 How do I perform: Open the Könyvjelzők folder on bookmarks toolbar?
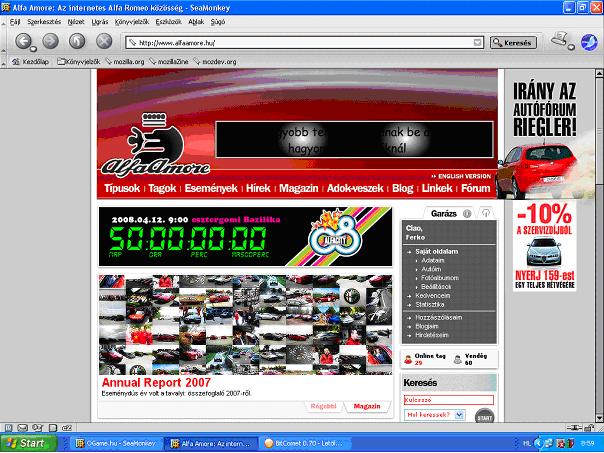click(79, 62)
